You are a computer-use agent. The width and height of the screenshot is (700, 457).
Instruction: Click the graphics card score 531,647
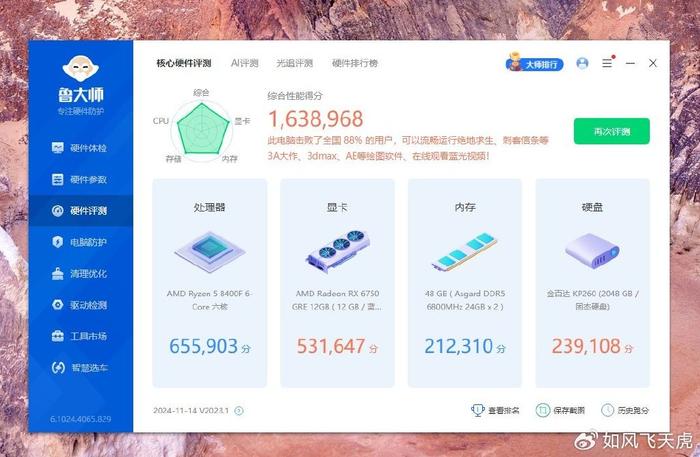click(331, 346)
